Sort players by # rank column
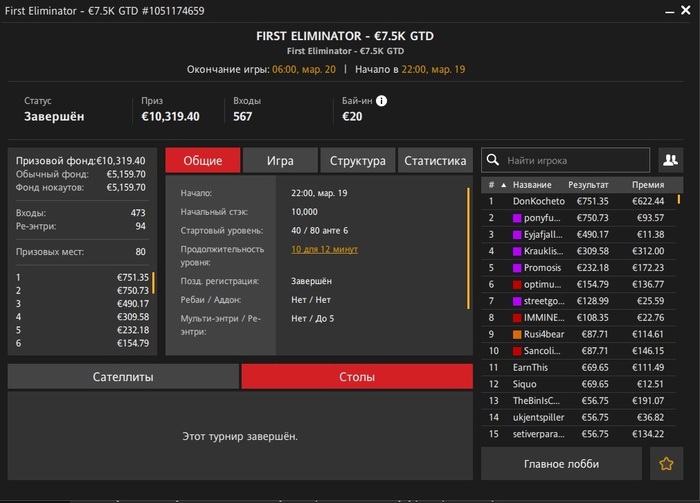Screen dimensions: 700x503 pos(491,185)
